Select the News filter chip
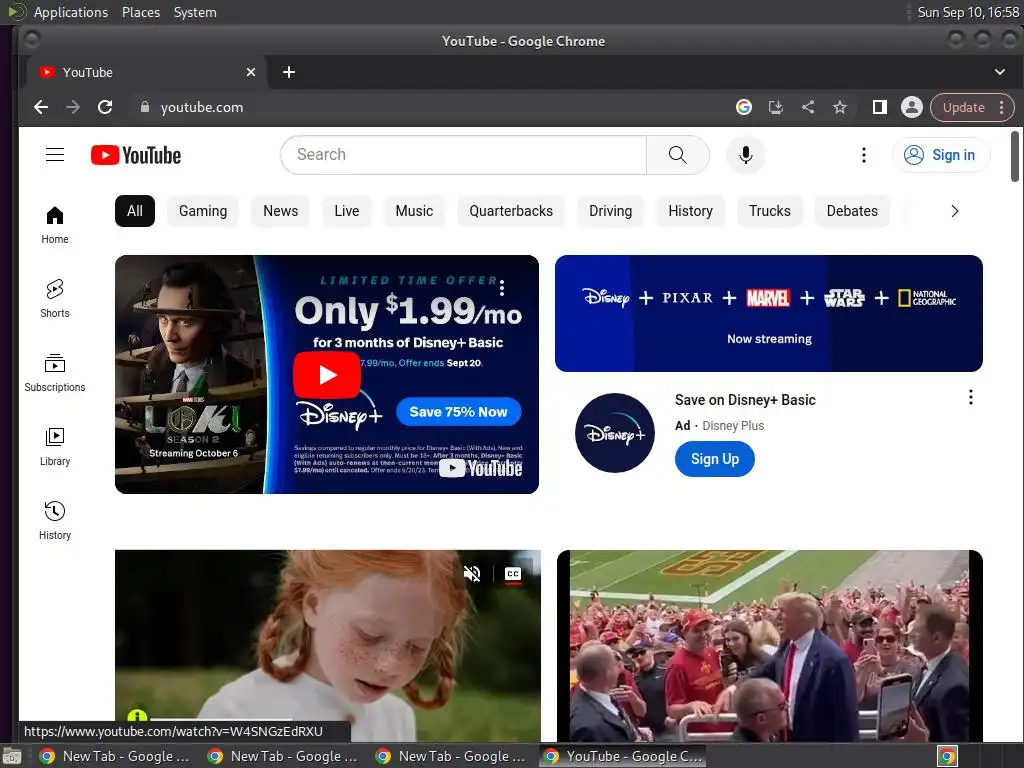The width and height of the screenshot is (1024, 768). click(281, 211)
